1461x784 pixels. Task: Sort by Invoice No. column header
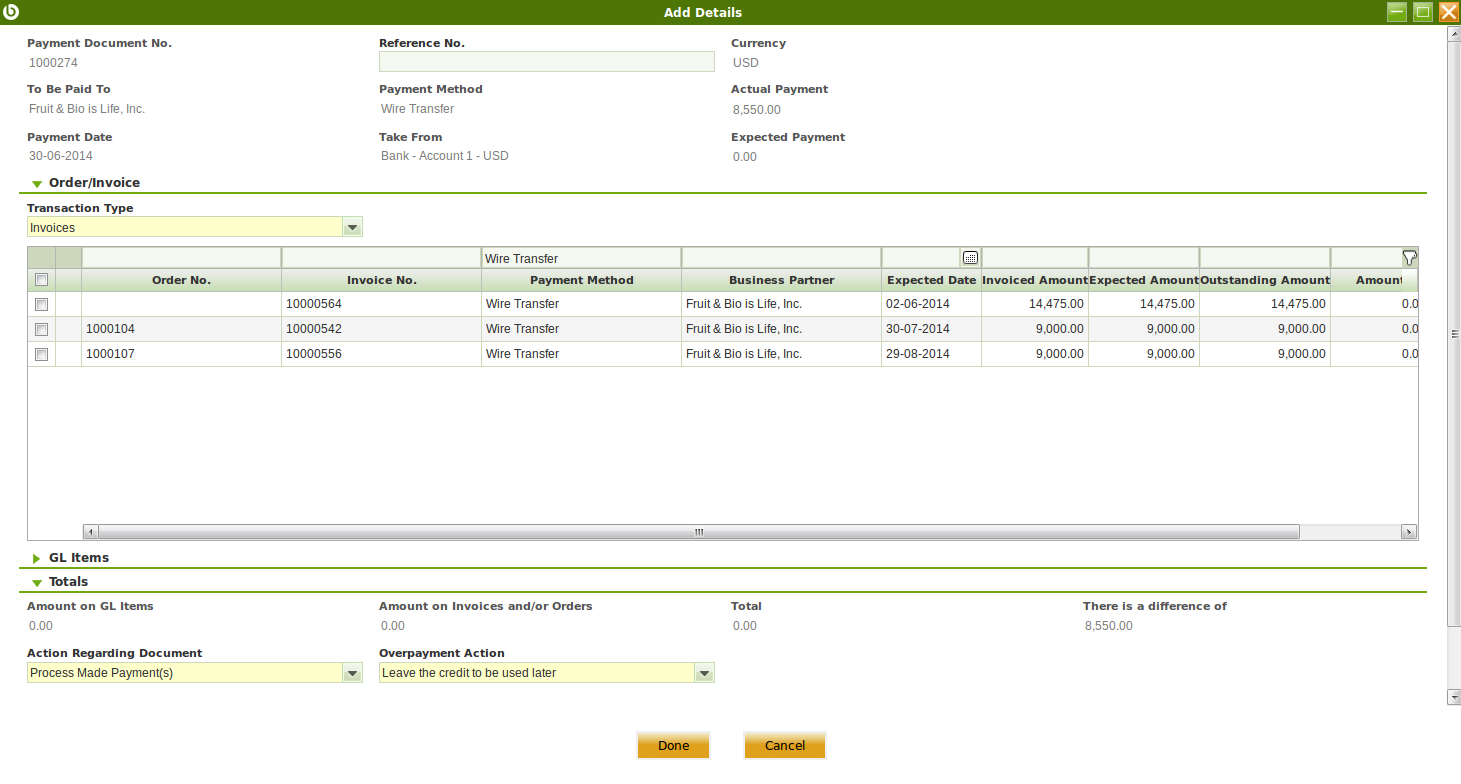381,280
